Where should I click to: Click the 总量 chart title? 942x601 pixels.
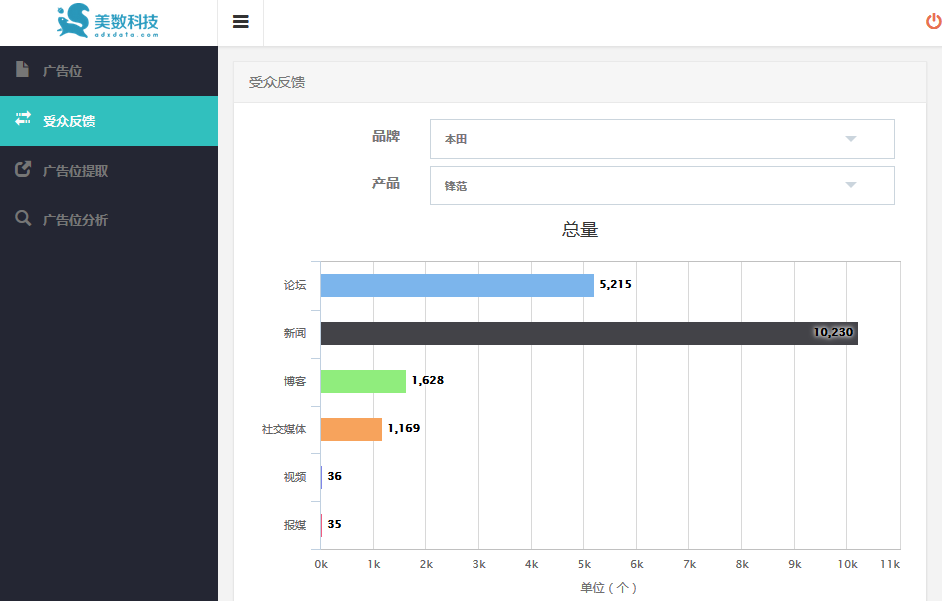click(580, 230)
